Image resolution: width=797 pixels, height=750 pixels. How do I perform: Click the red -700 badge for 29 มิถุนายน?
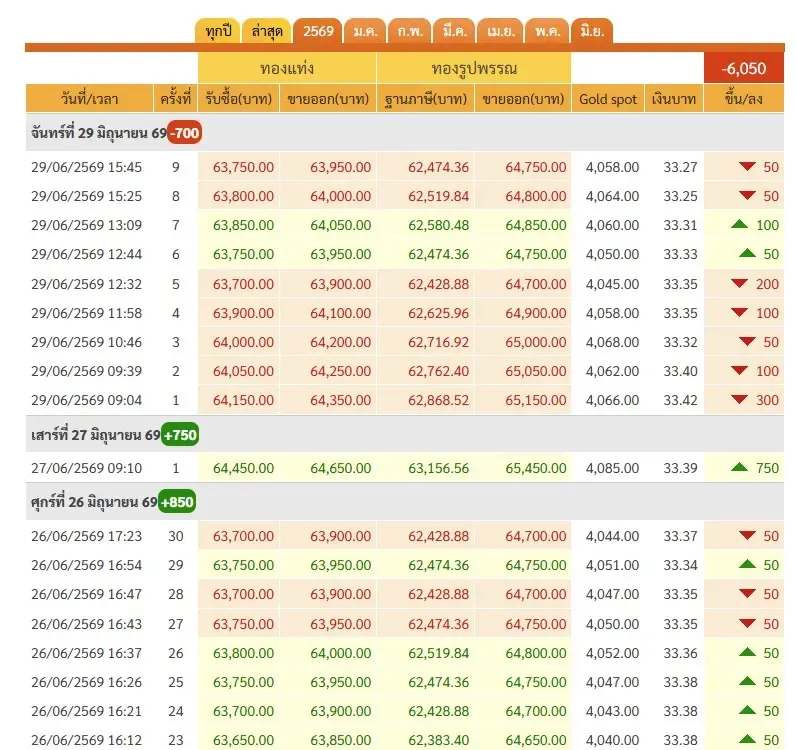coord(185,133)
